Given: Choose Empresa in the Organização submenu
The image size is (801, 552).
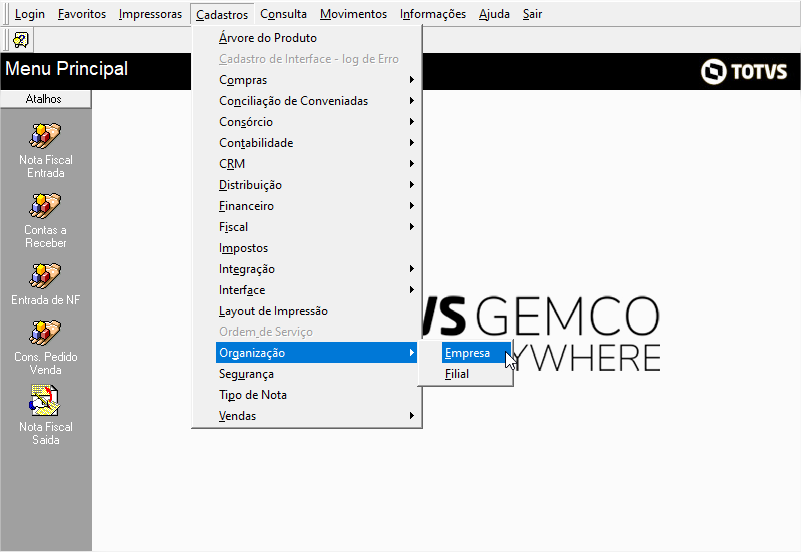Looking at the screenshot, I should [x=476, y=353].
